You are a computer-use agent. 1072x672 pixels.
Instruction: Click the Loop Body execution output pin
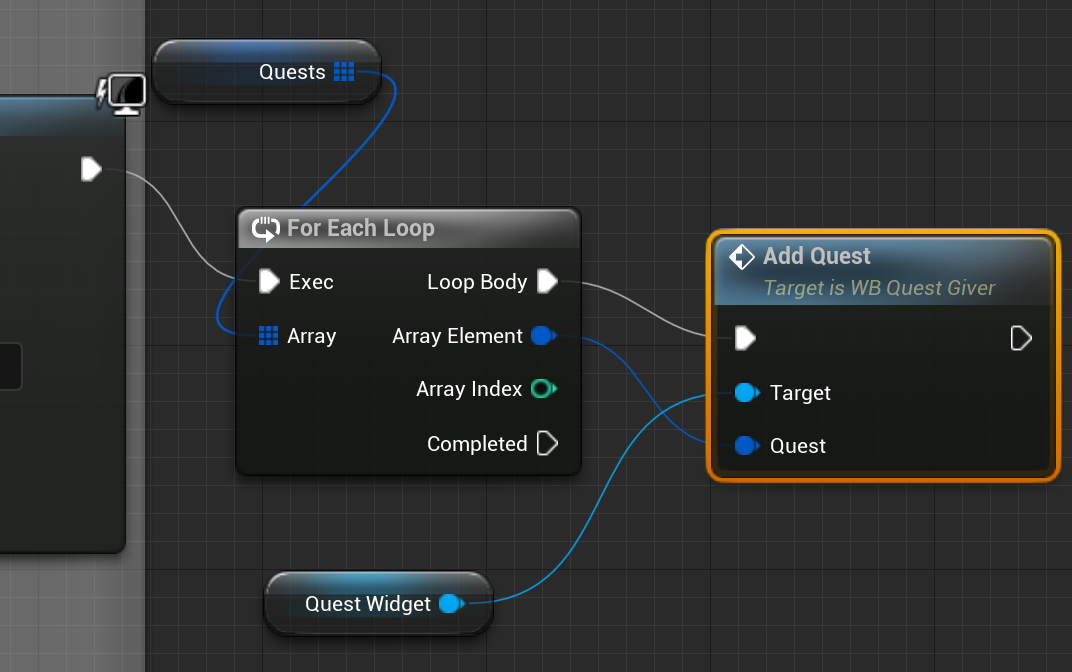click(548, 281)
